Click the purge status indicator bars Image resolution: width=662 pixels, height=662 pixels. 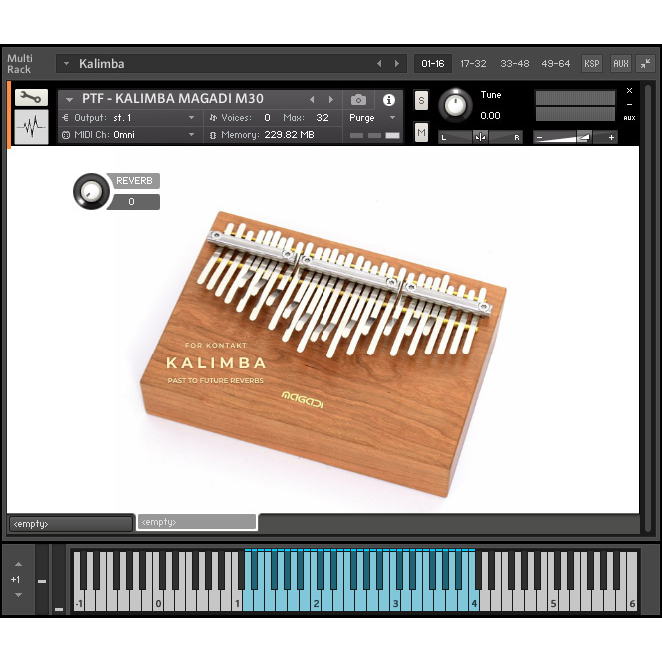(374, 136)
